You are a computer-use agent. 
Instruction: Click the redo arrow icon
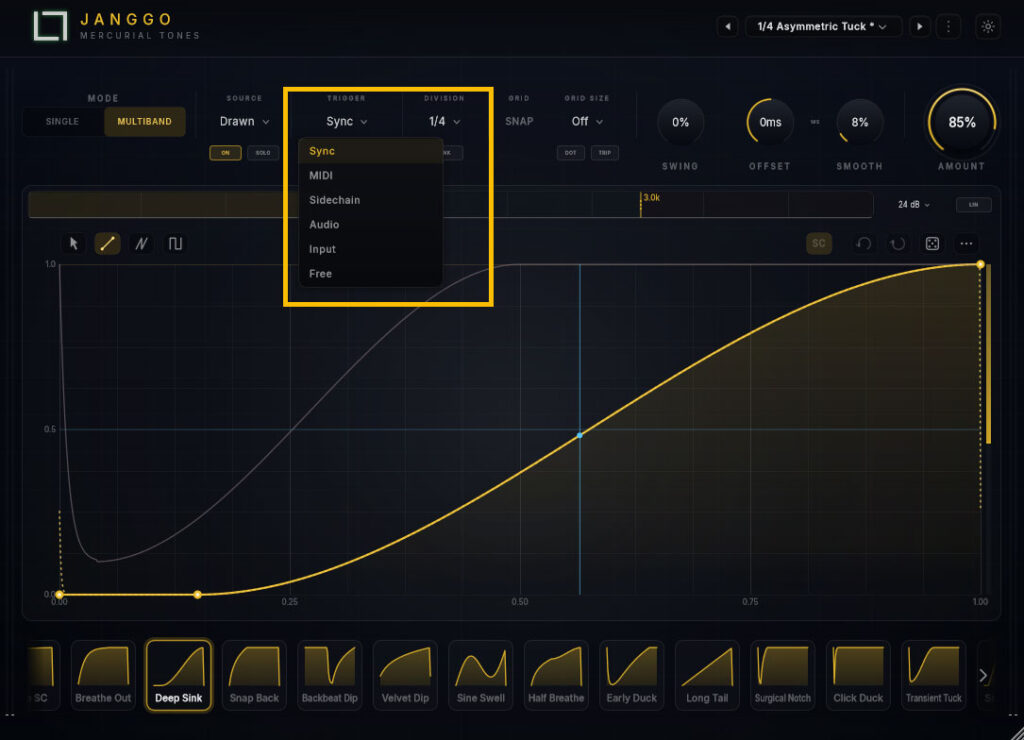coord(898,244)
